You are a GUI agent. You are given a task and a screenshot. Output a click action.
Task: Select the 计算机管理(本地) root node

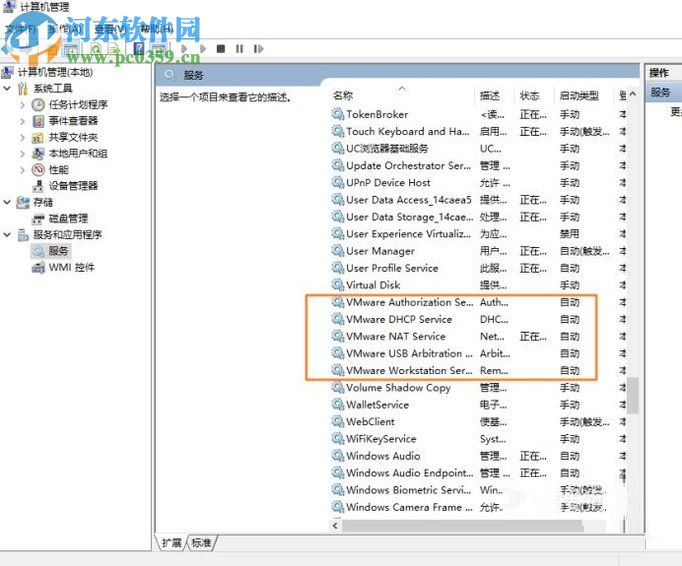click(x=55, y=72)
